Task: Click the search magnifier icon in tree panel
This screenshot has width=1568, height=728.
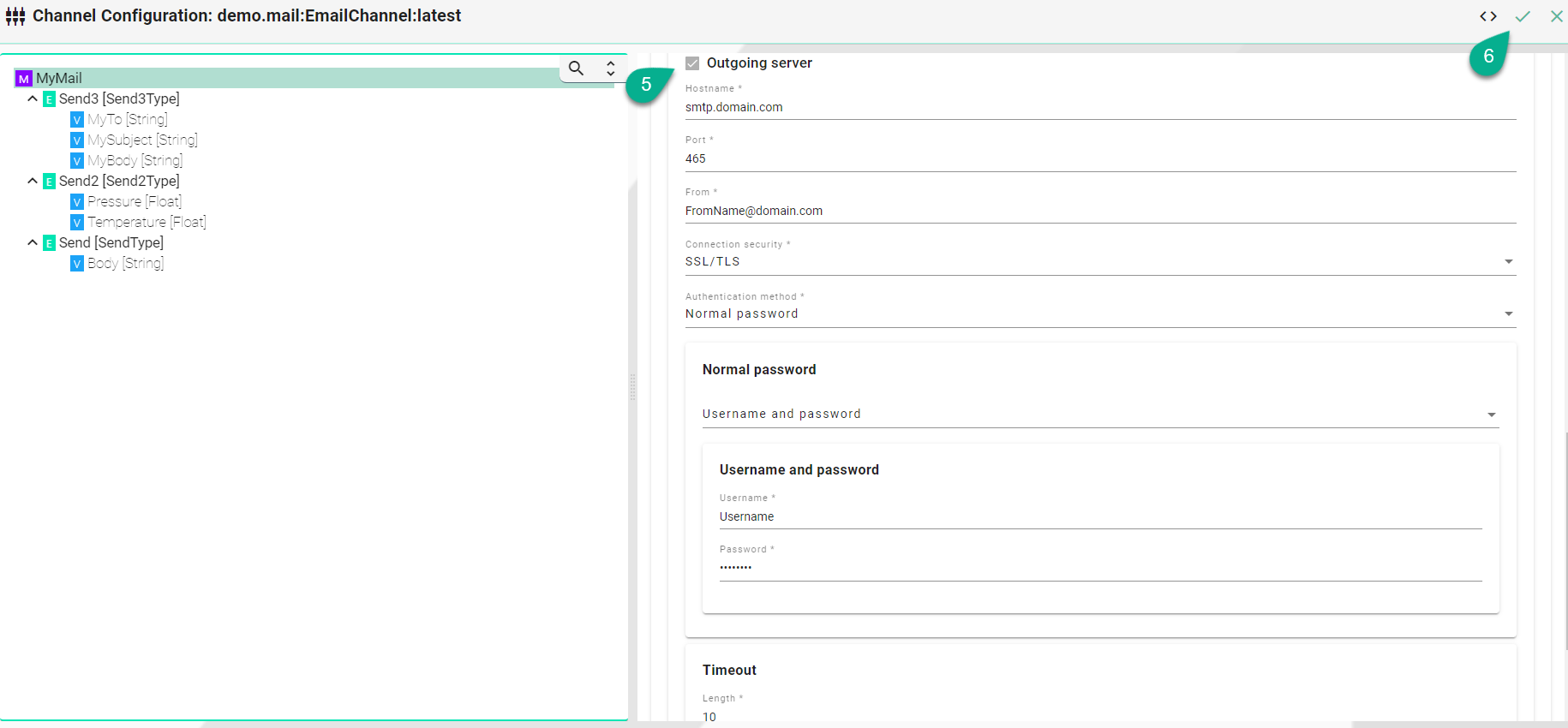Action: click(577, 69)
